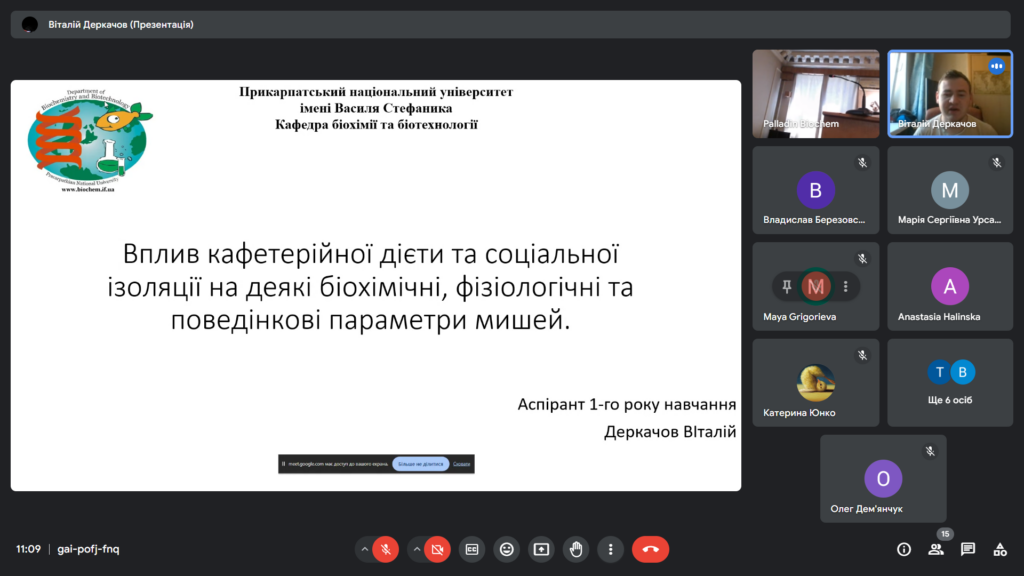Open the activities shapes icon
The height and width of the screenshot is (576, 1024).
(999, 549)
